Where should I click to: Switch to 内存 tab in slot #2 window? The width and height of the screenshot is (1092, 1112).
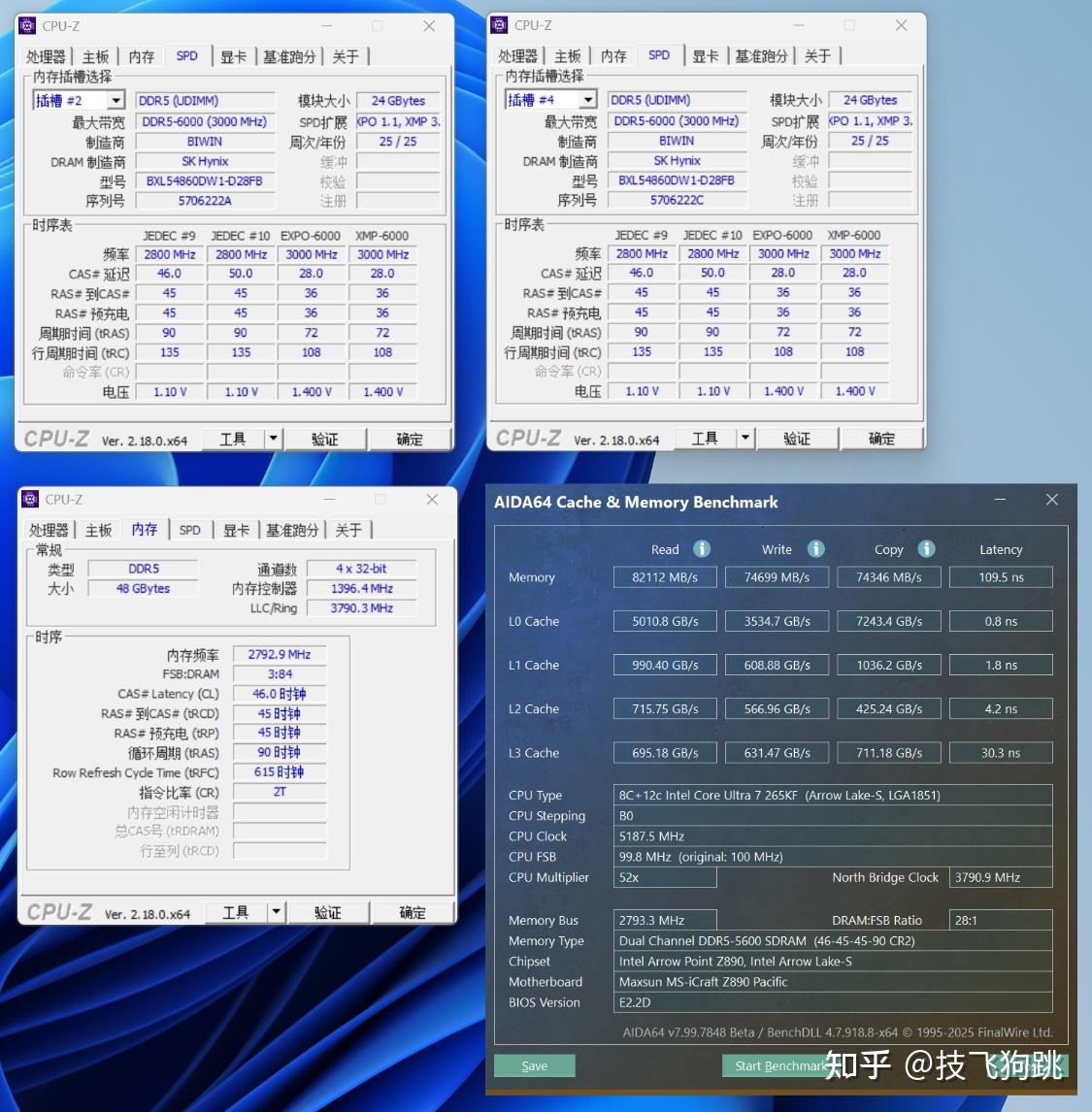tap(141, 56)
